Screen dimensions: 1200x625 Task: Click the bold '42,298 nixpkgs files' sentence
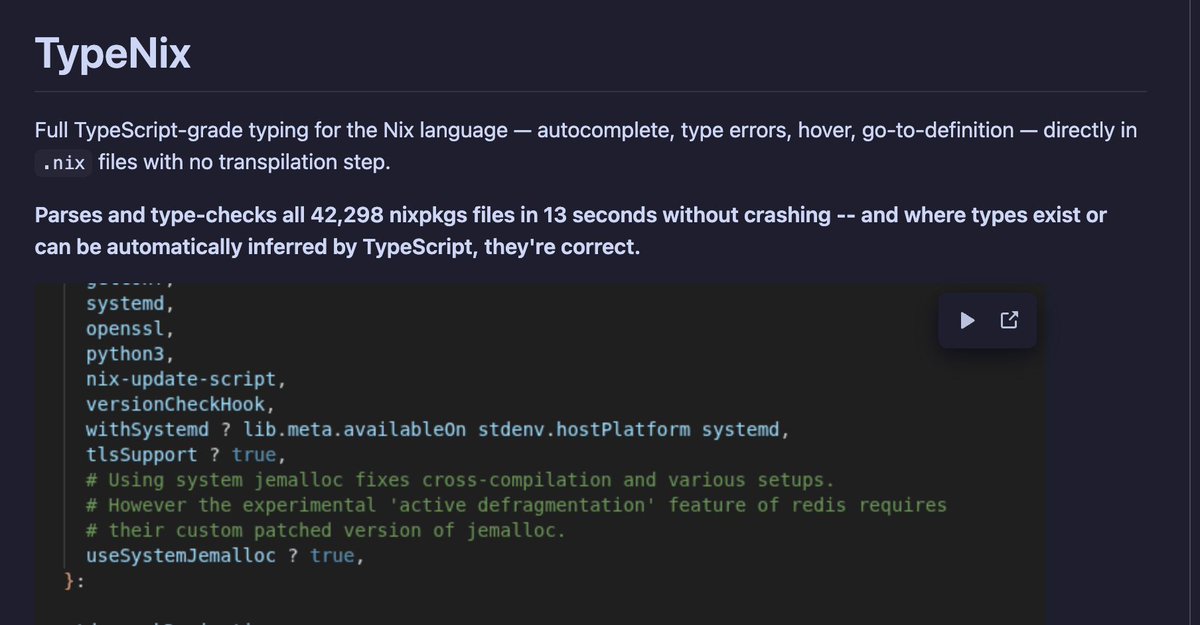(571, 230)
